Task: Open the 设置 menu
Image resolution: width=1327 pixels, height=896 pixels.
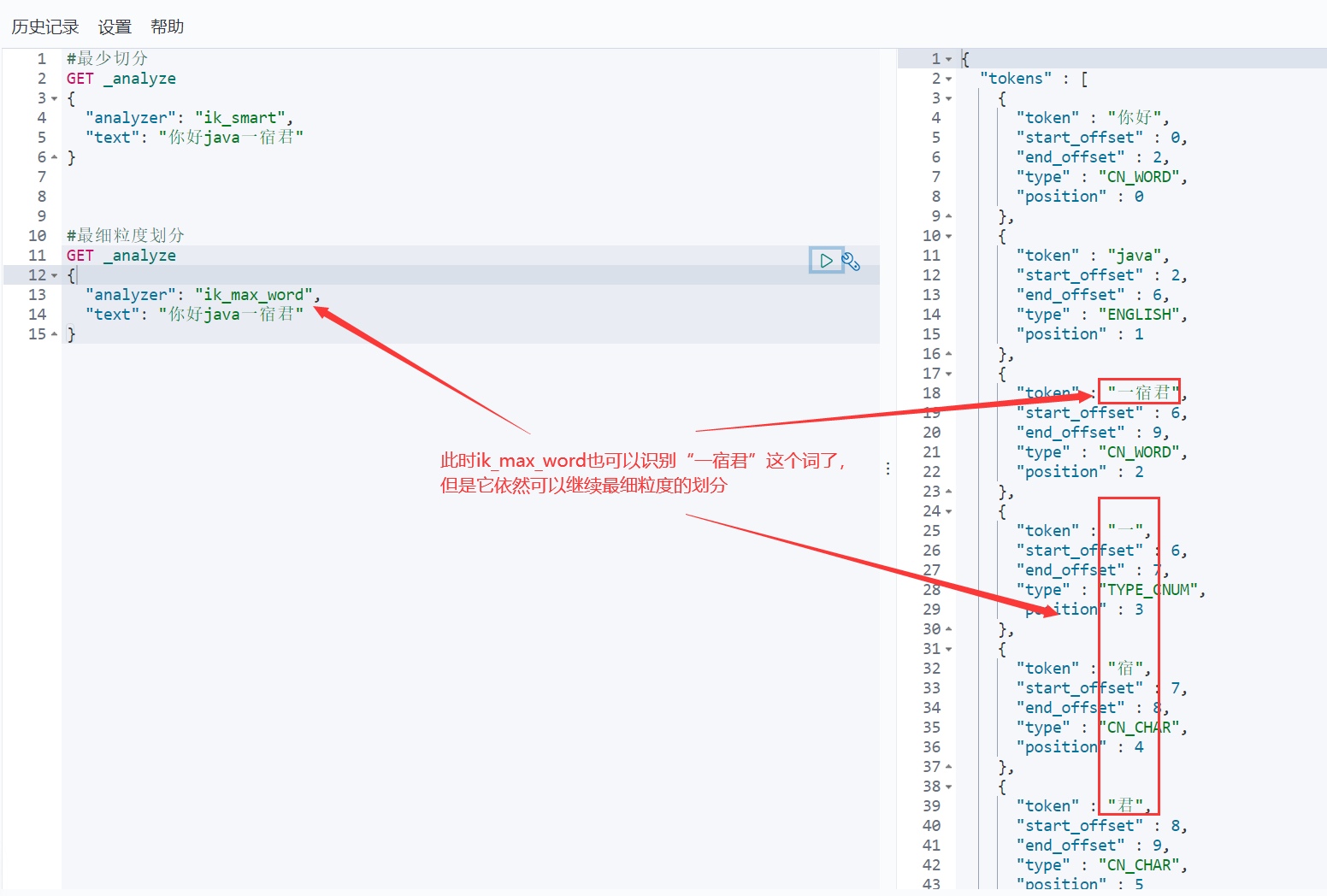Action: [x=115, y=27]
